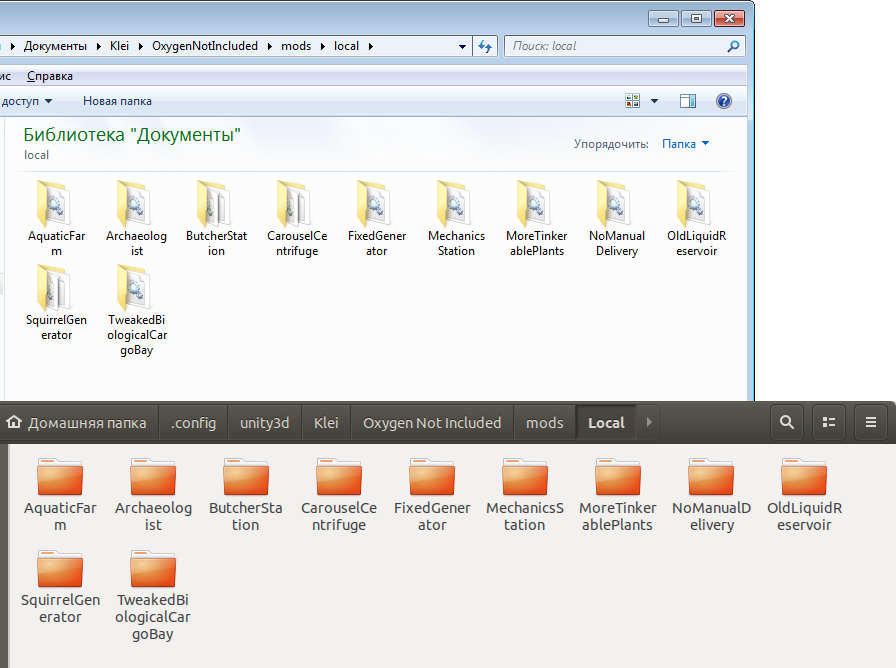
Task: Click the change view icon in Explorer
Action: click(x=633, y=101)
